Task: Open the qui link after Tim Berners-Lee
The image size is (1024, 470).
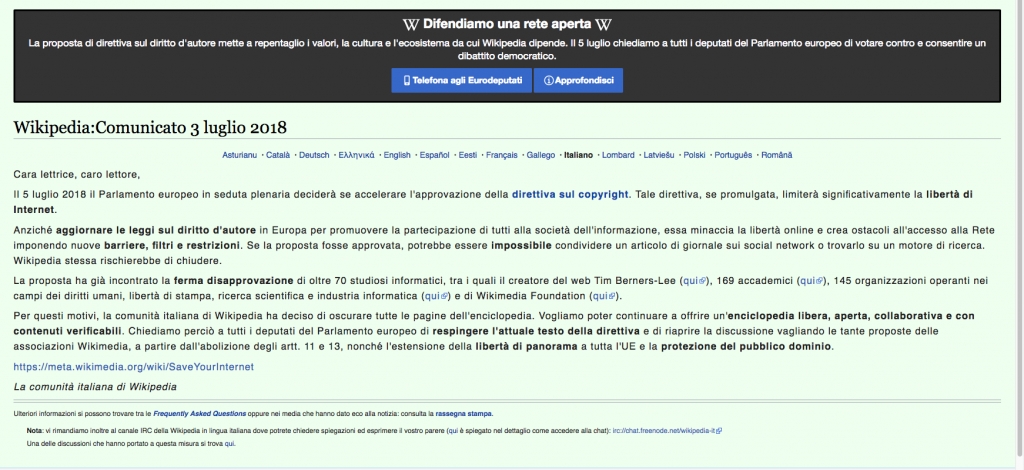Action: pos(694,281)
